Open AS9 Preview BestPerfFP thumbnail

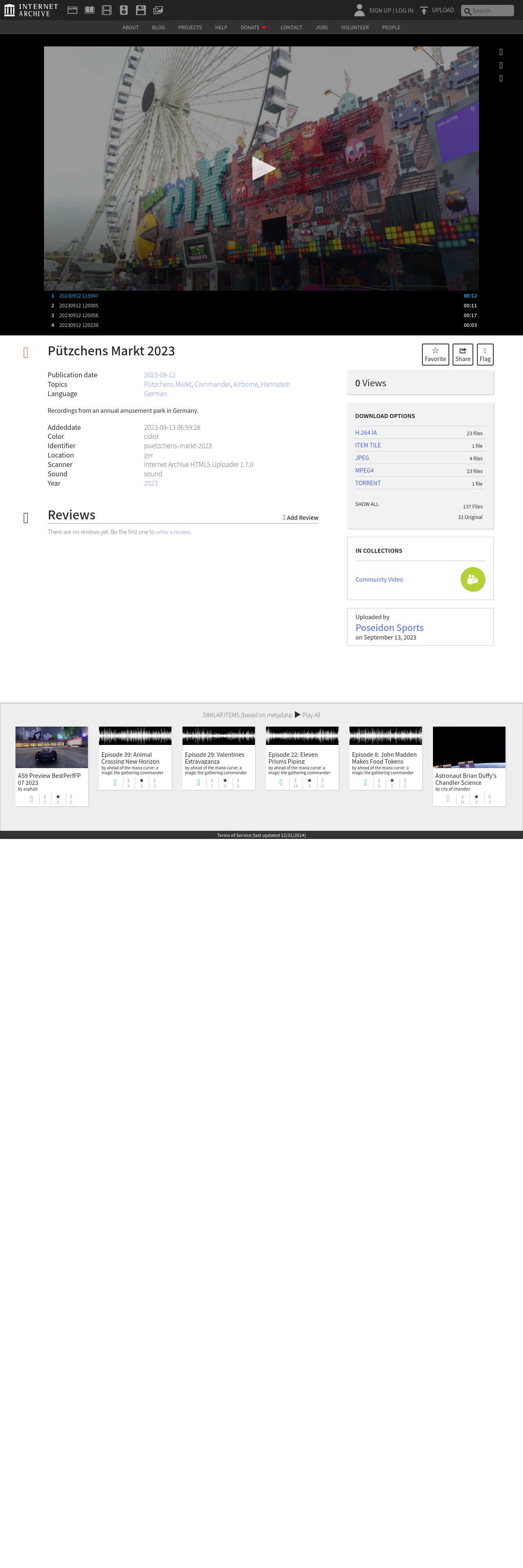pyautogui.click(x=52, y=747)
